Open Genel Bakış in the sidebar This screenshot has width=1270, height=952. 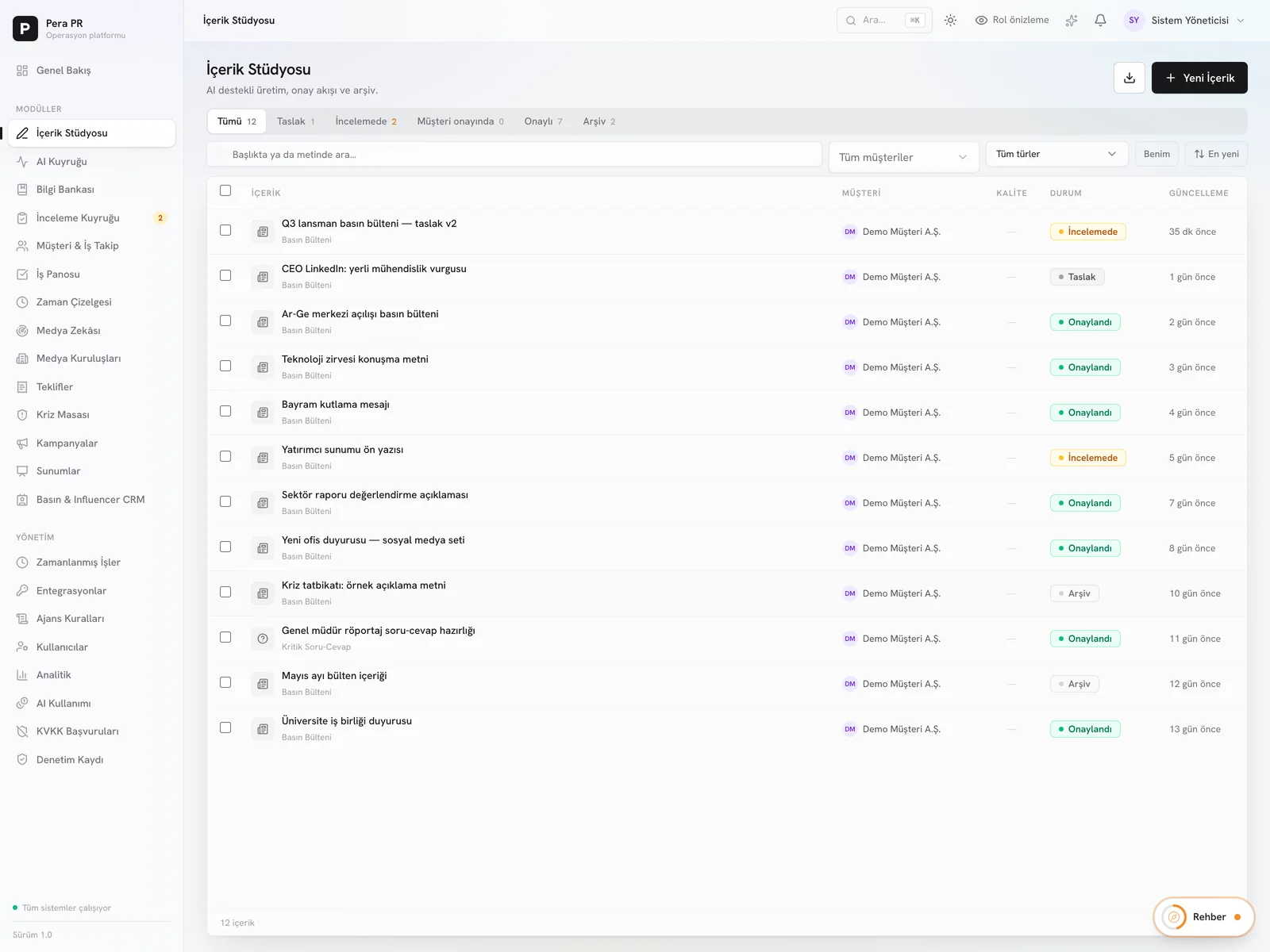(x=91, y=71)
